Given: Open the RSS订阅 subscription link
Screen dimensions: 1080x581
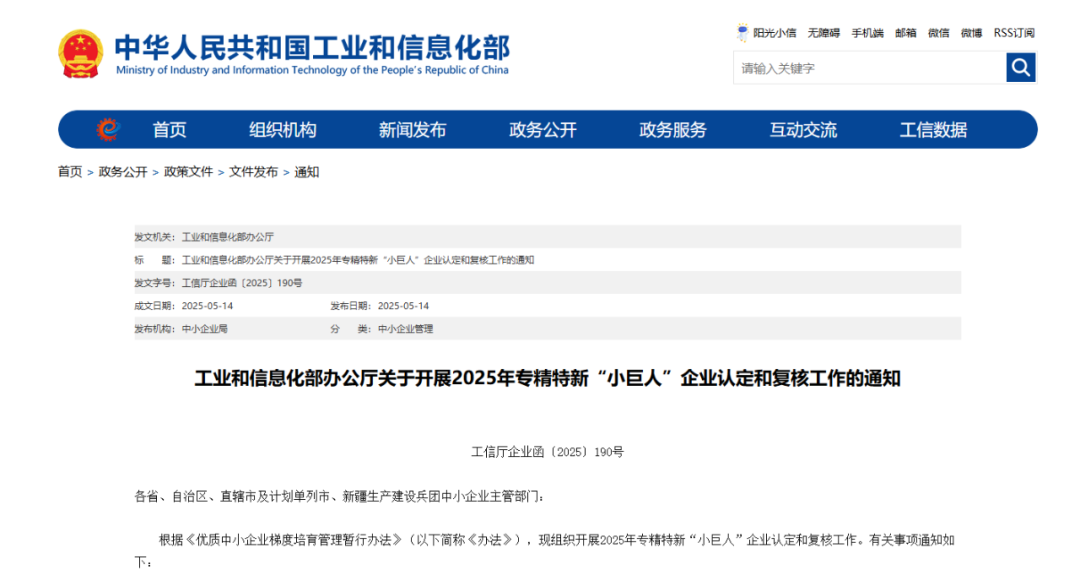Looking at the screenshot, I should (1015, 33).
